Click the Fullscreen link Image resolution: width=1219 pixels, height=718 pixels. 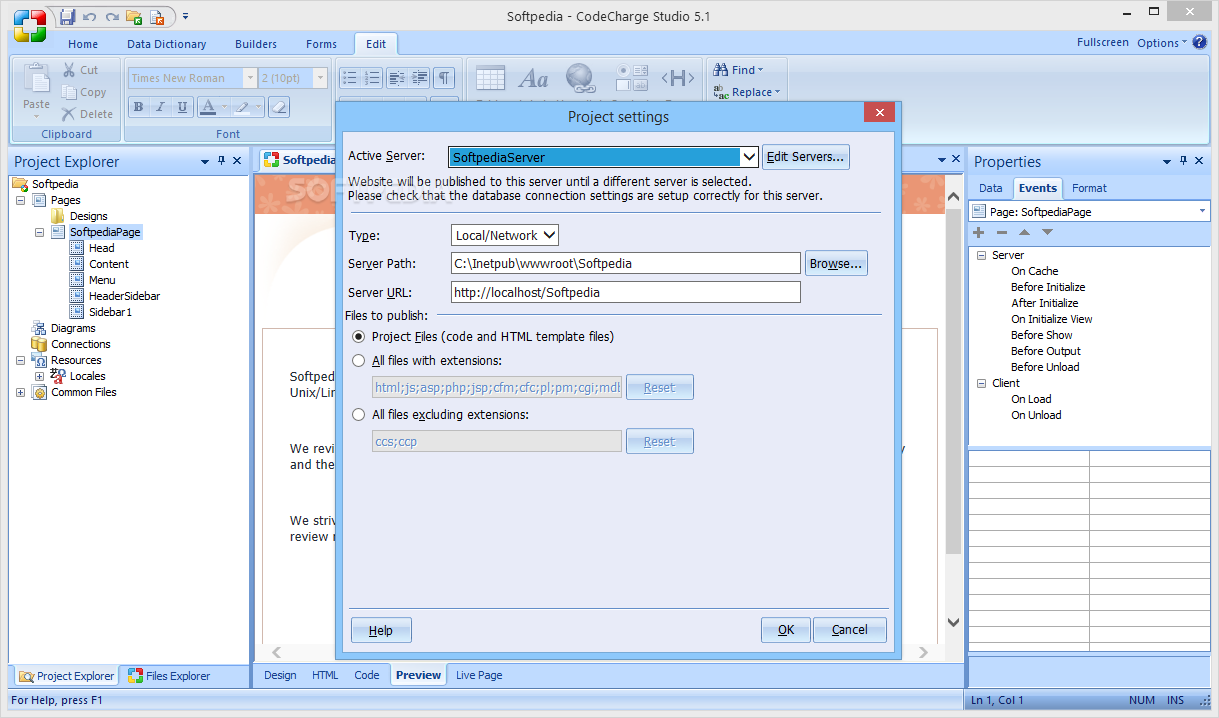coord(1103,43)
